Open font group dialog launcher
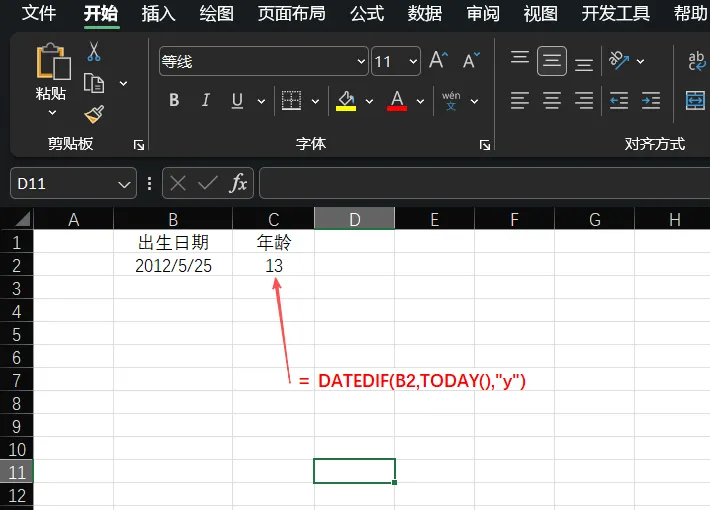This screenshot has height=510, width=710. (x=485, y=145)
